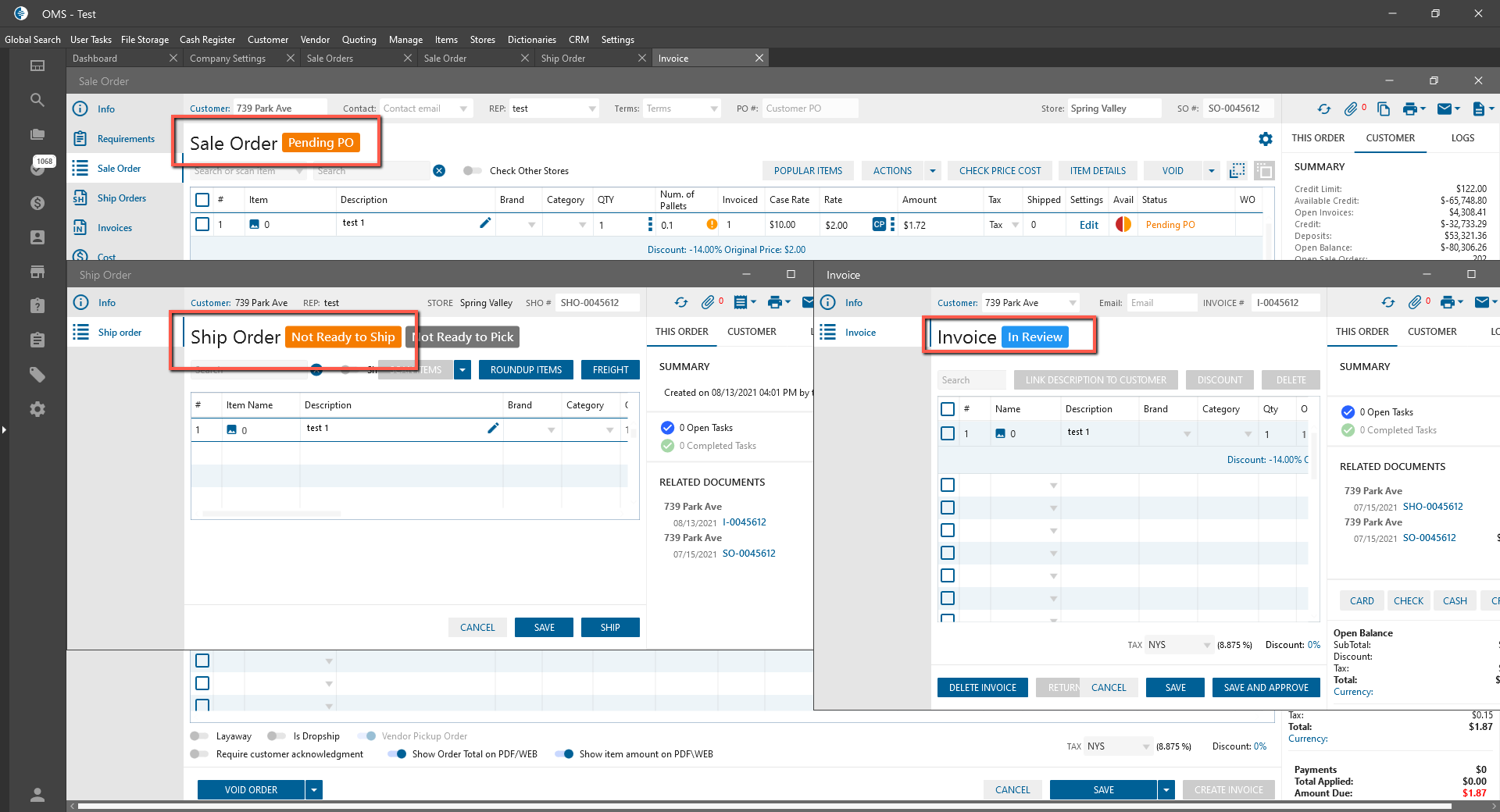Screen dimensions: 1500x812
Task: Click the SAVE AND APPROVE button
Action: (1266, 688)
